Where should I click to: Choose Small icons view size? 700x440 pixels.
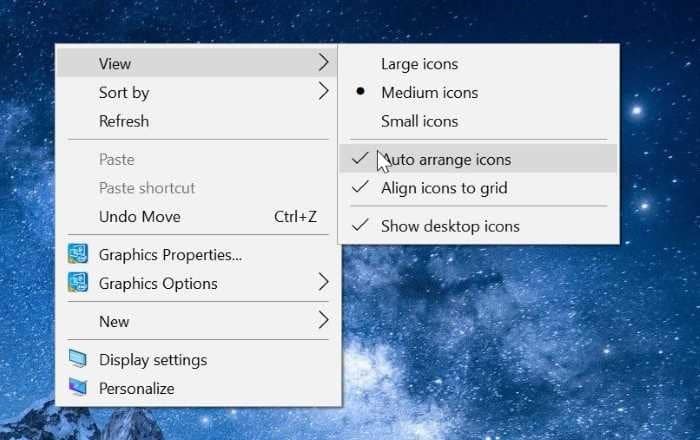point(419,121)
